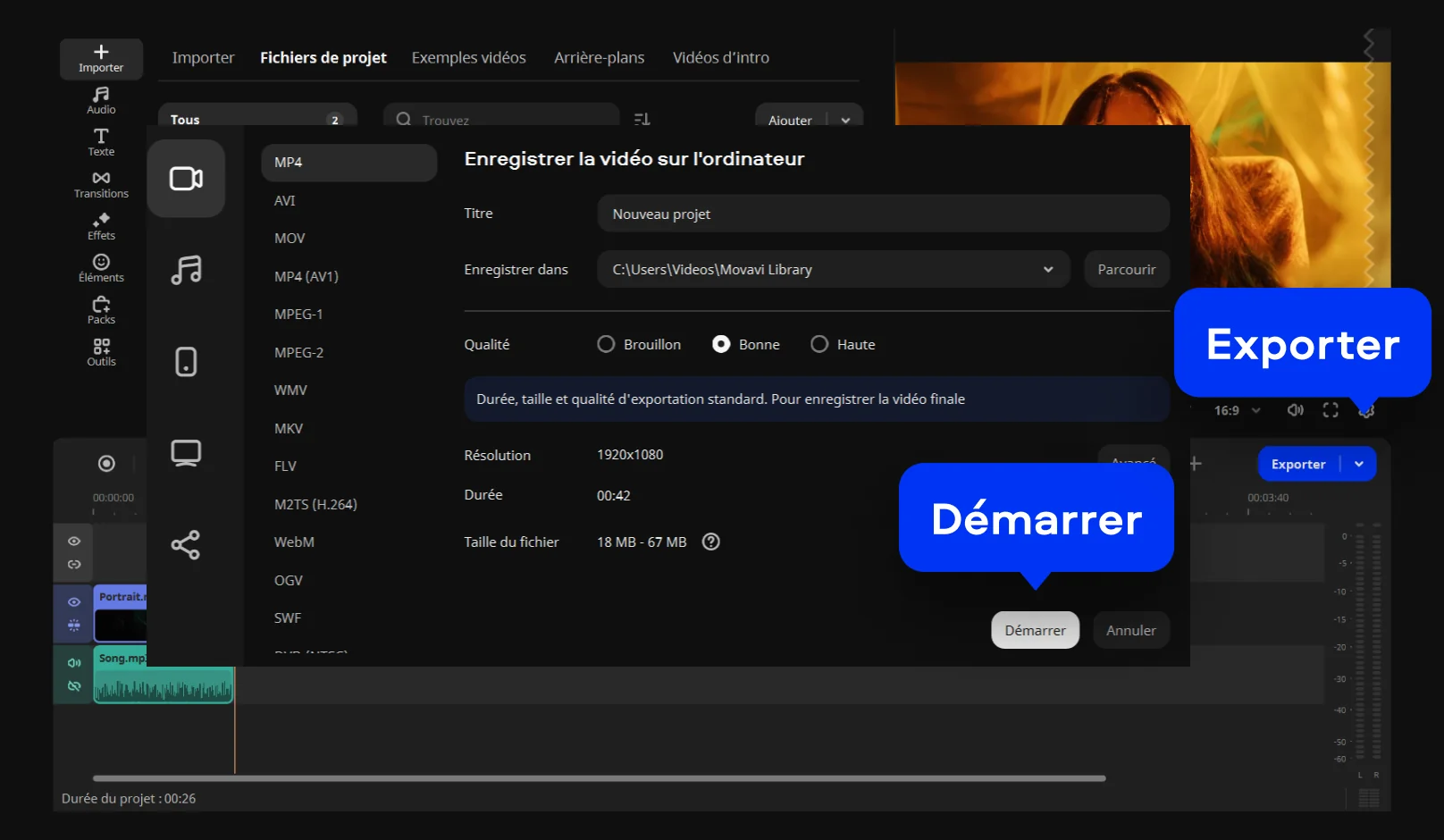The width and height of the screenshot is (1444, 840).
Task: Open the Effets panel icon
Action: point(101,226)
